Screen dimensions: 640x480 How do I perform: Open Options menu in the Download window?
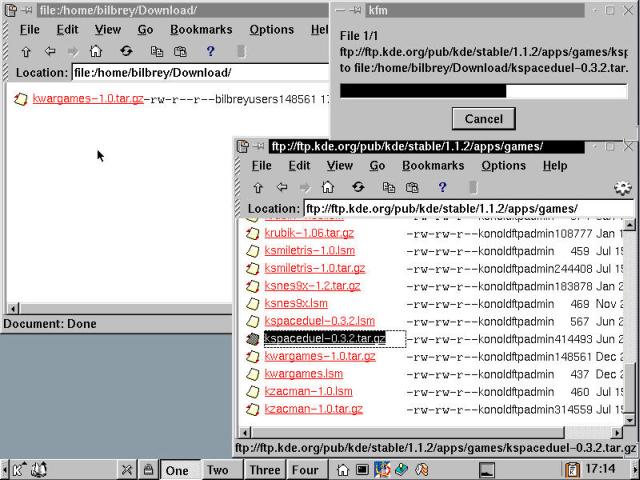271,30
